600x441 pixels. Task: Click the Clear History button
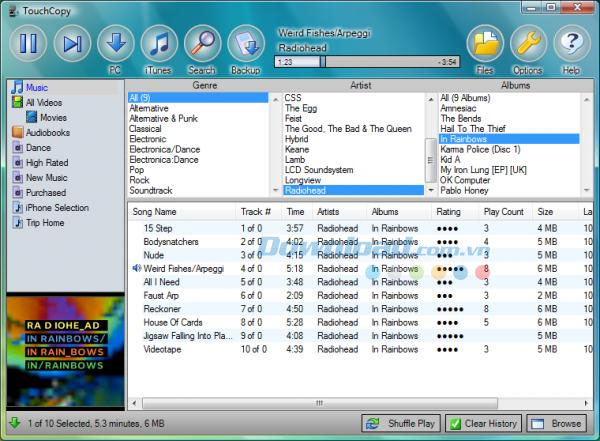click(483, 423)
